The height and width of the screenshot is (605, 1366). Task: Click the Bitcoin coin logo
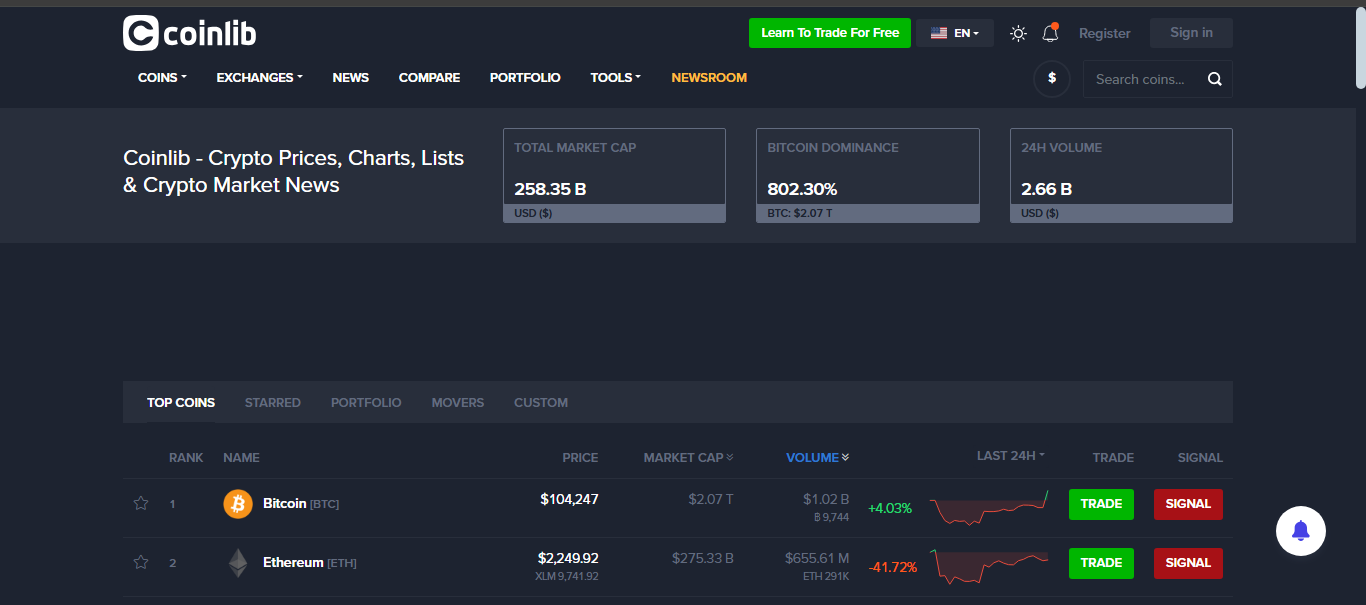tap(238, 504)
